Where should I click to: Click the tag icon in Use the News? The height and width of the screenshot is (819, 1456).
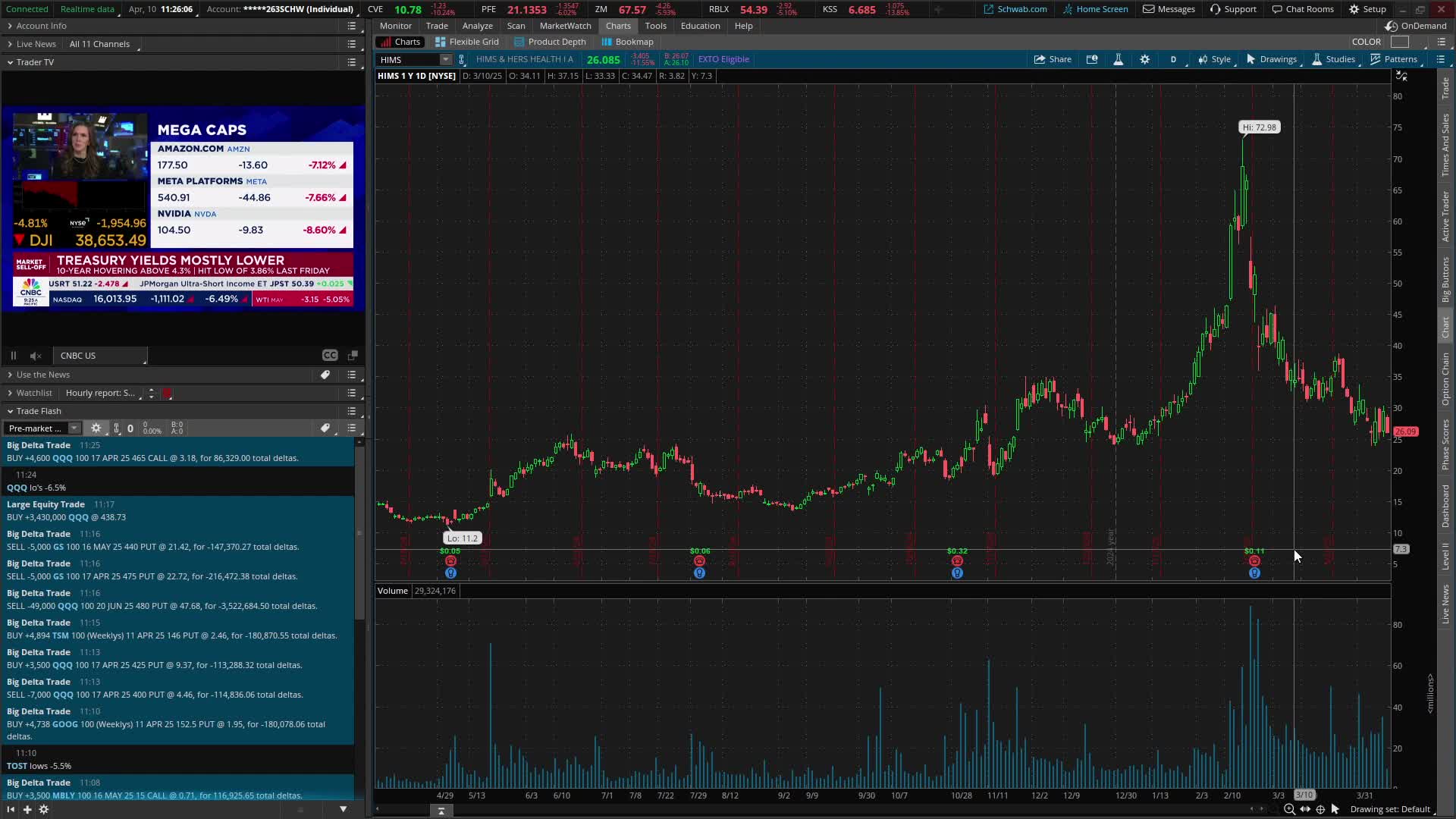point(325,375)
